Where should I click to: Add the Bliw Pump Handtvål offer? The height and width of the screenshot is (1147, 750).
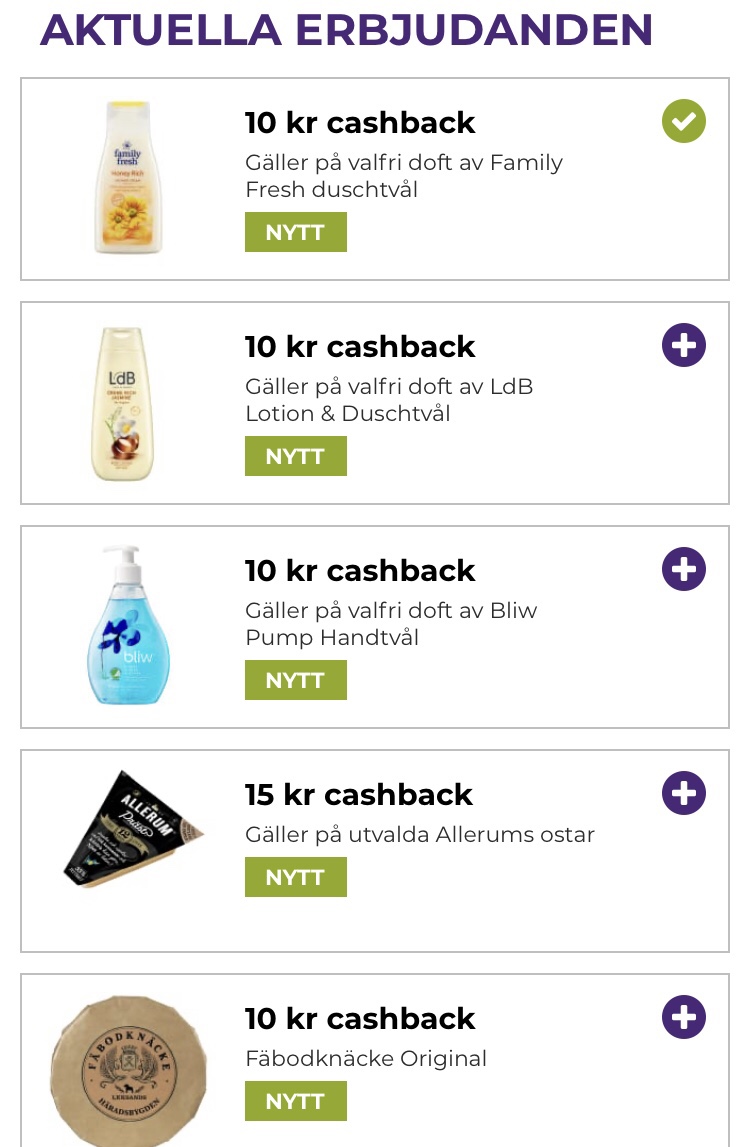click(683, 568)
